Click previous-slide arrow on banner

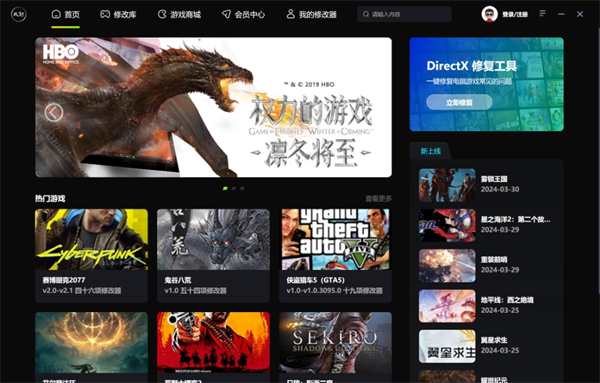pos(54,112)
